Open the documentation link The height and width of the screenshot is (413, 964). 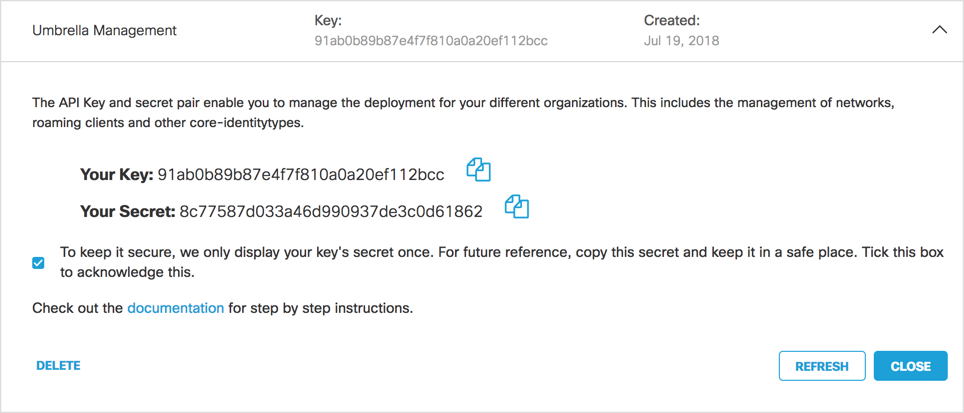coord(175,308)
